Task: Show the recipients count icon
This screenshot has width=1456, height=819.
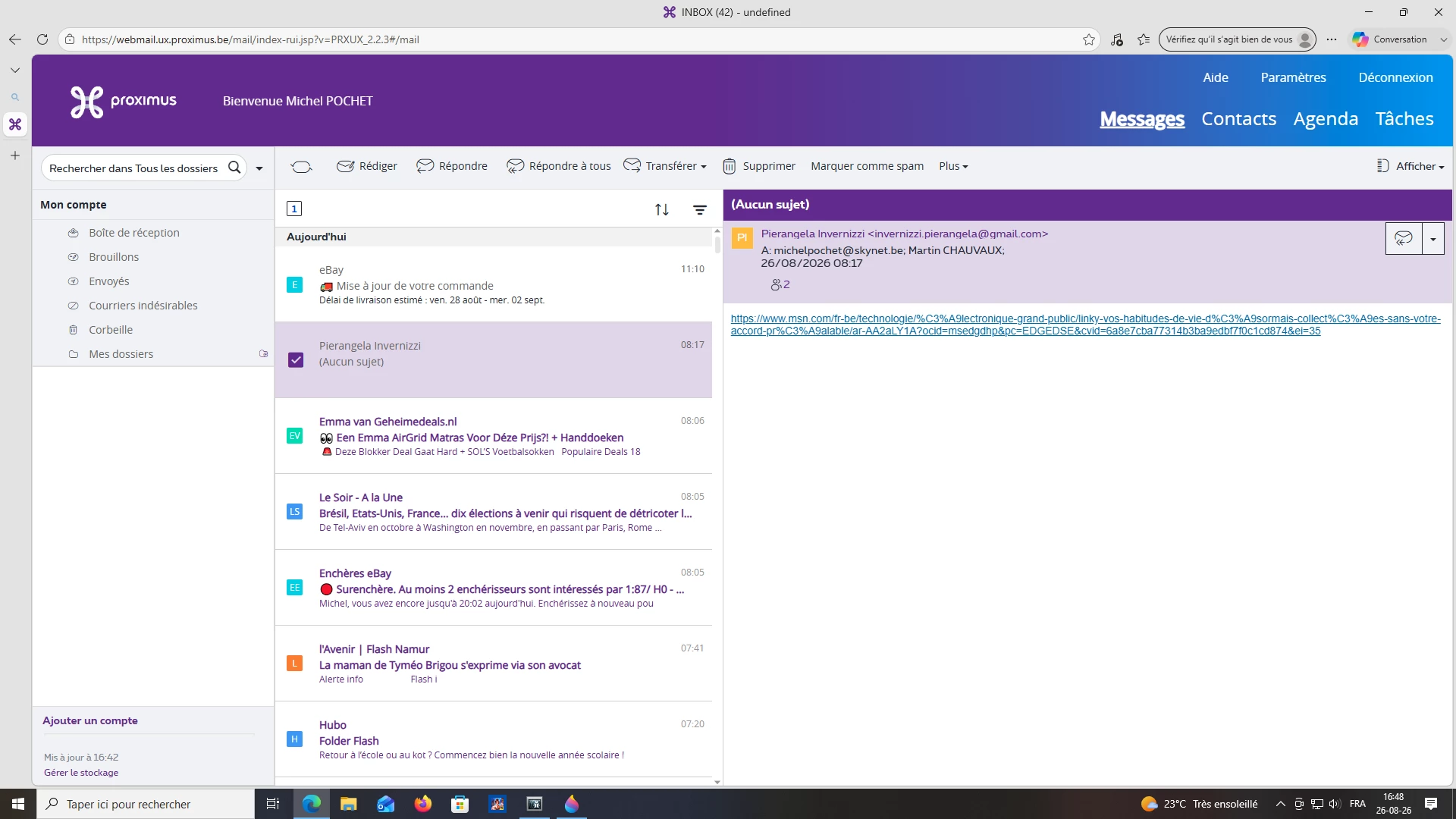Action: (x=780, y=285)
